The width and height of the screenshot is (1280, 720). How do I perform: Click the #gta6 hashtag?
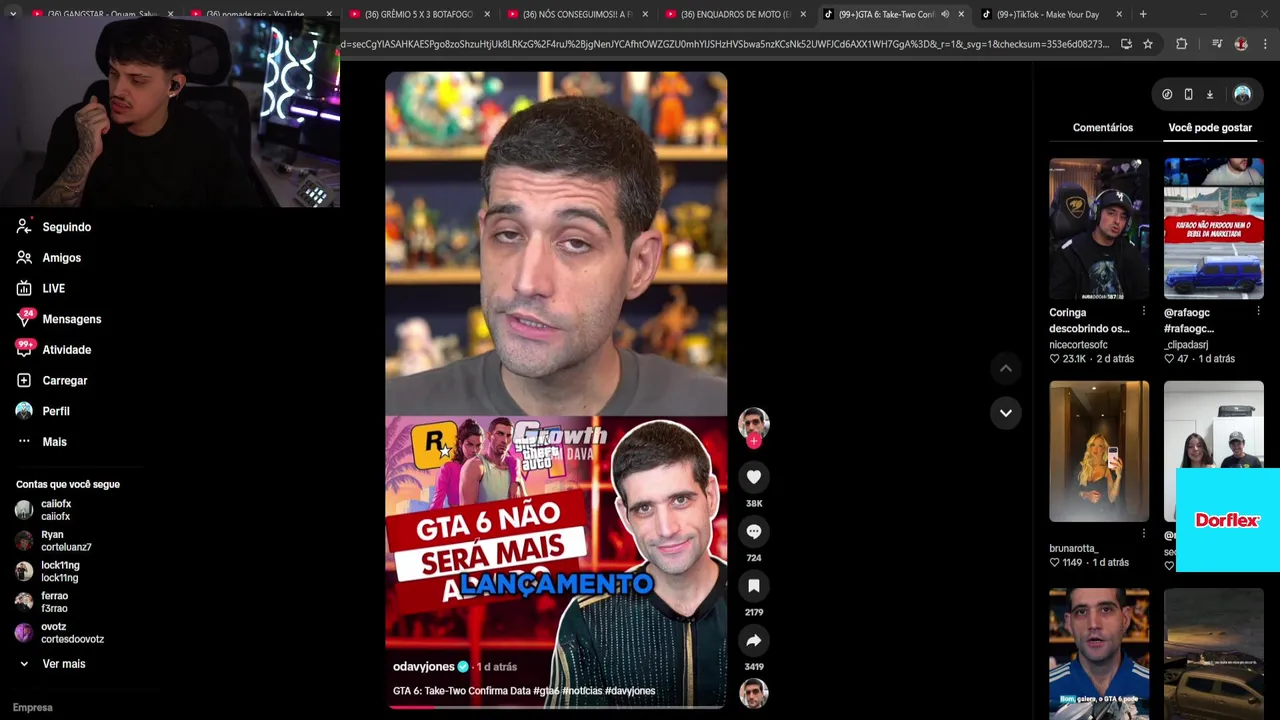[x=546, y=691]
